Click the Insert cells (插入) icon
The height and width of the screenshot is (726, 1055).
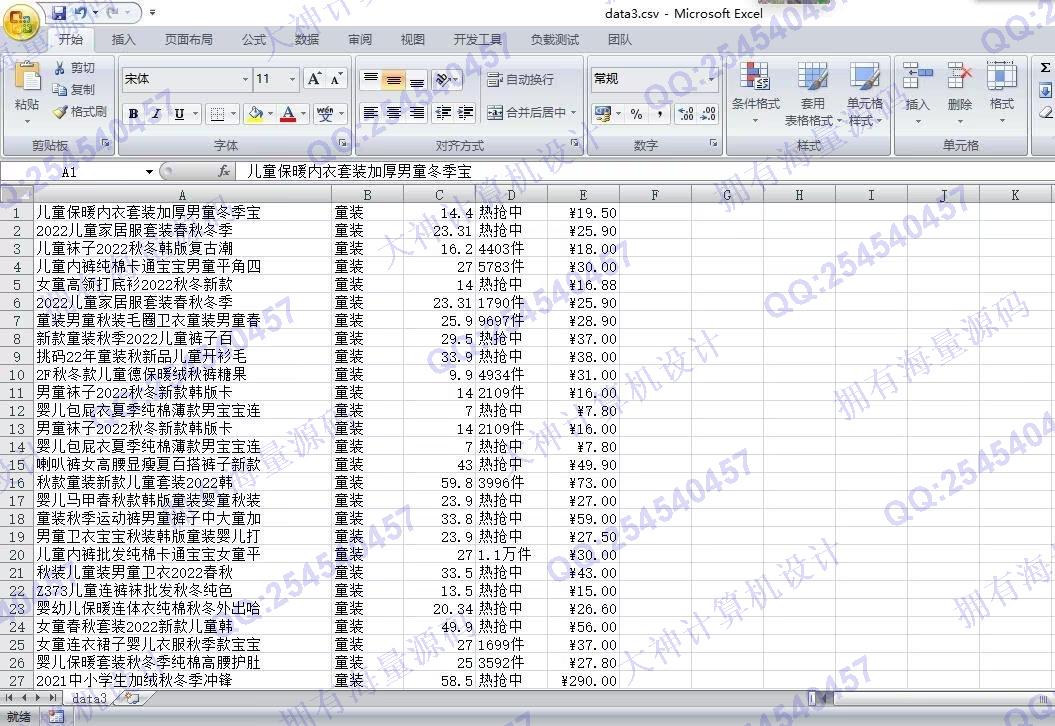click(x=917, y=76)
